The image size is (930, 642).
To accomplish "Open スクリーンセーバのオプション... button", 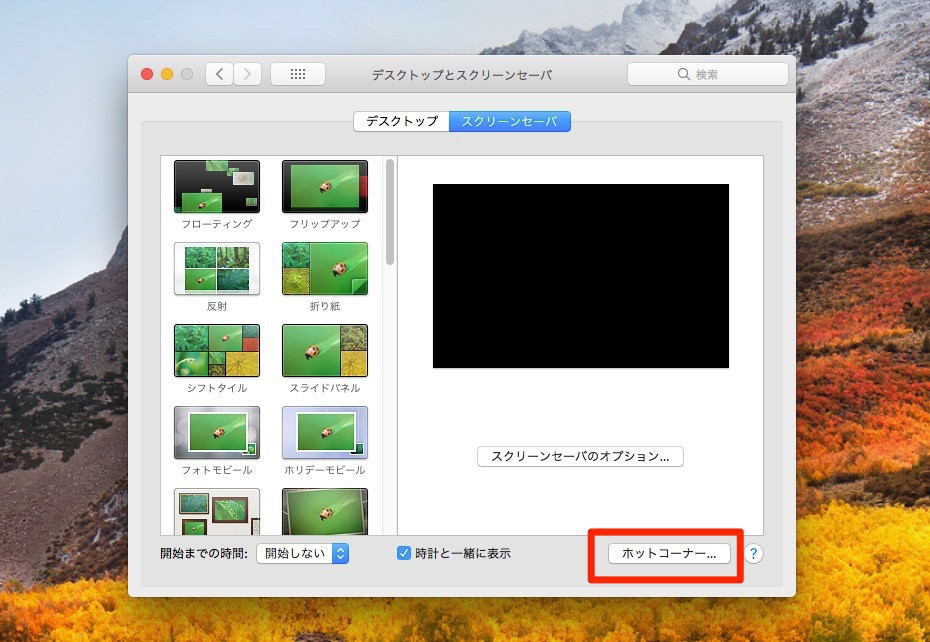I will (580, 456).
